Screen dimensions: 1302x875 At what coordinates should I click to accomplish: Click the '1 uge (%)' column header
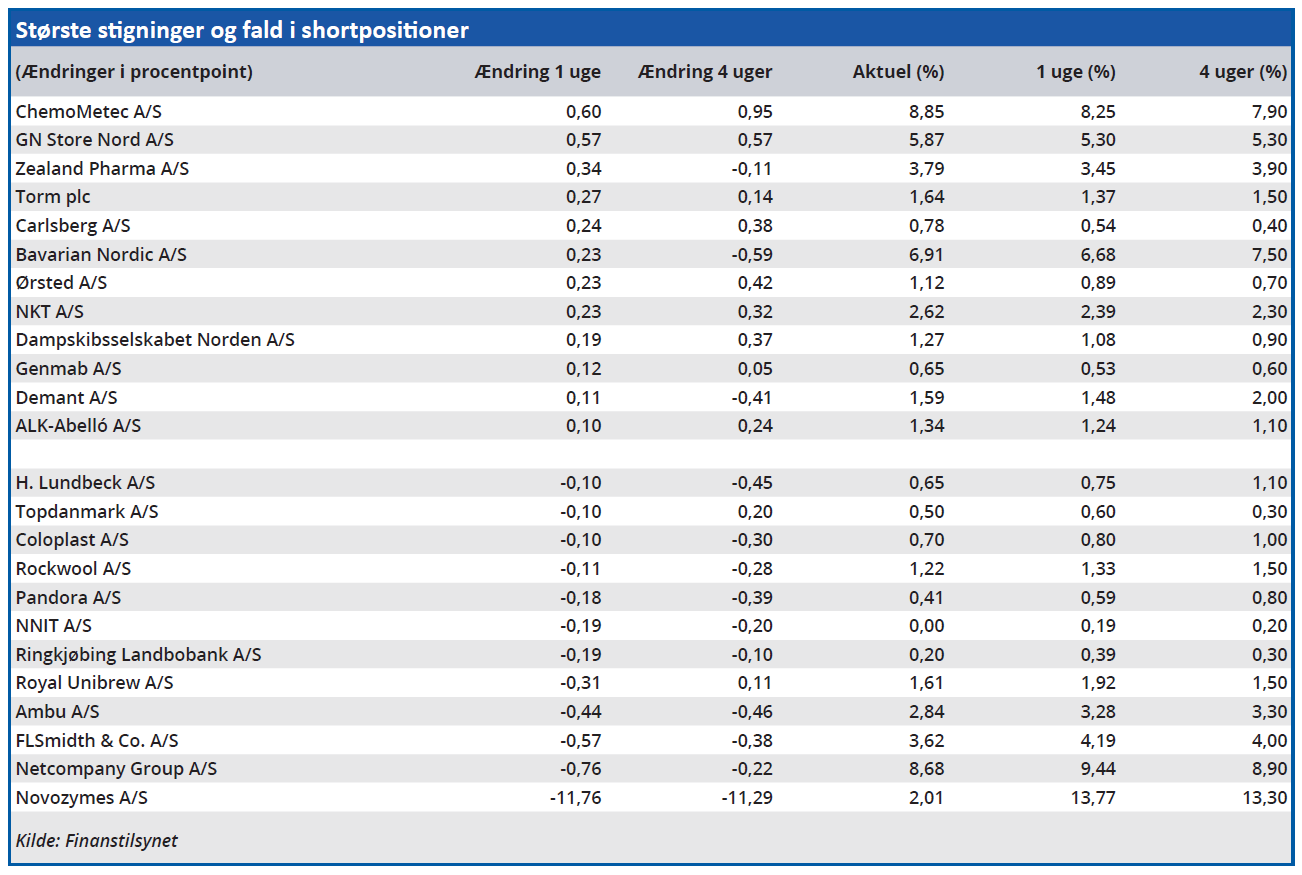coord(1075,72)
